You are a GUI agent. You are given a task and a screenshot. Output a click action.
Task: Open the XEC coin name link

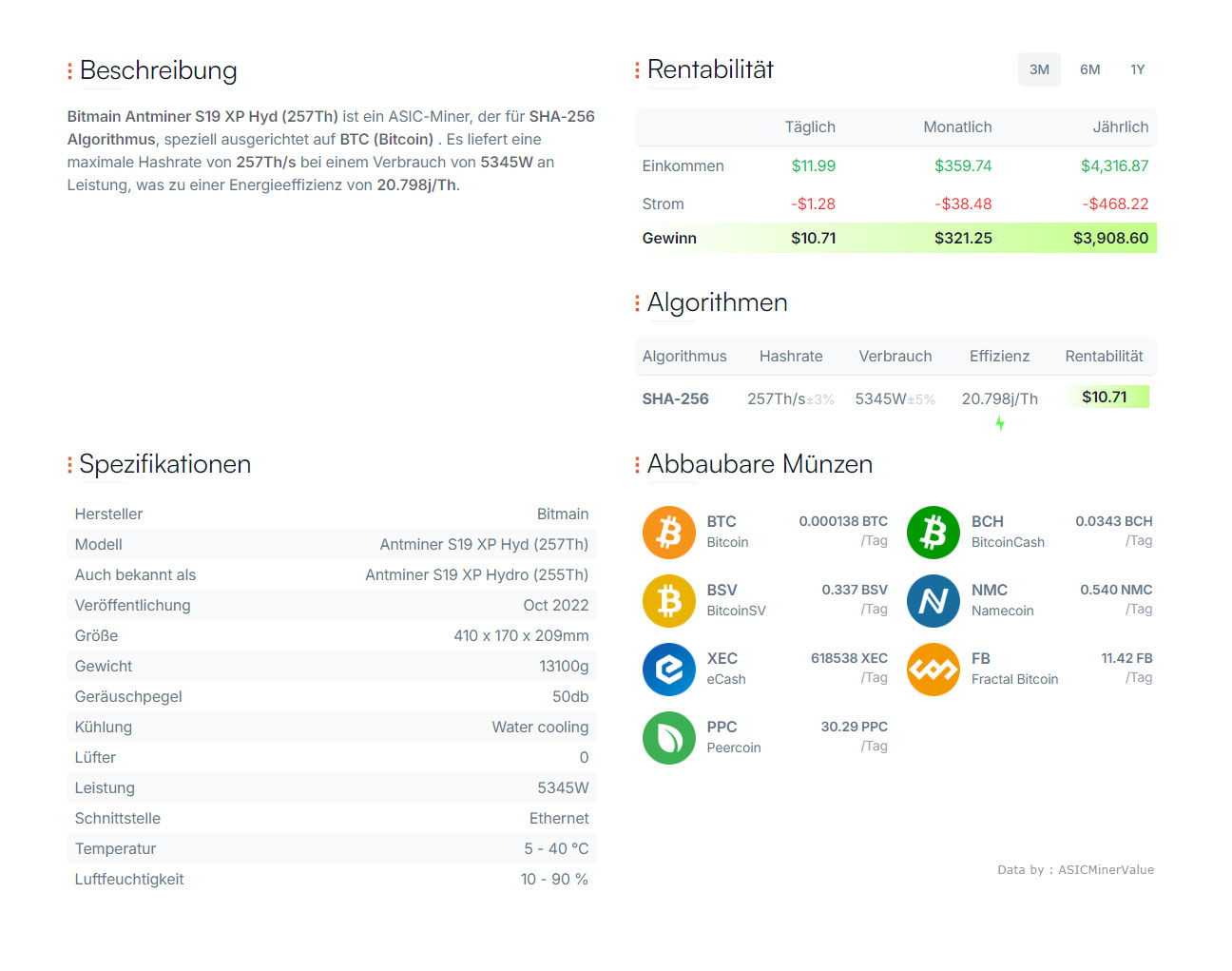point(722,658)
